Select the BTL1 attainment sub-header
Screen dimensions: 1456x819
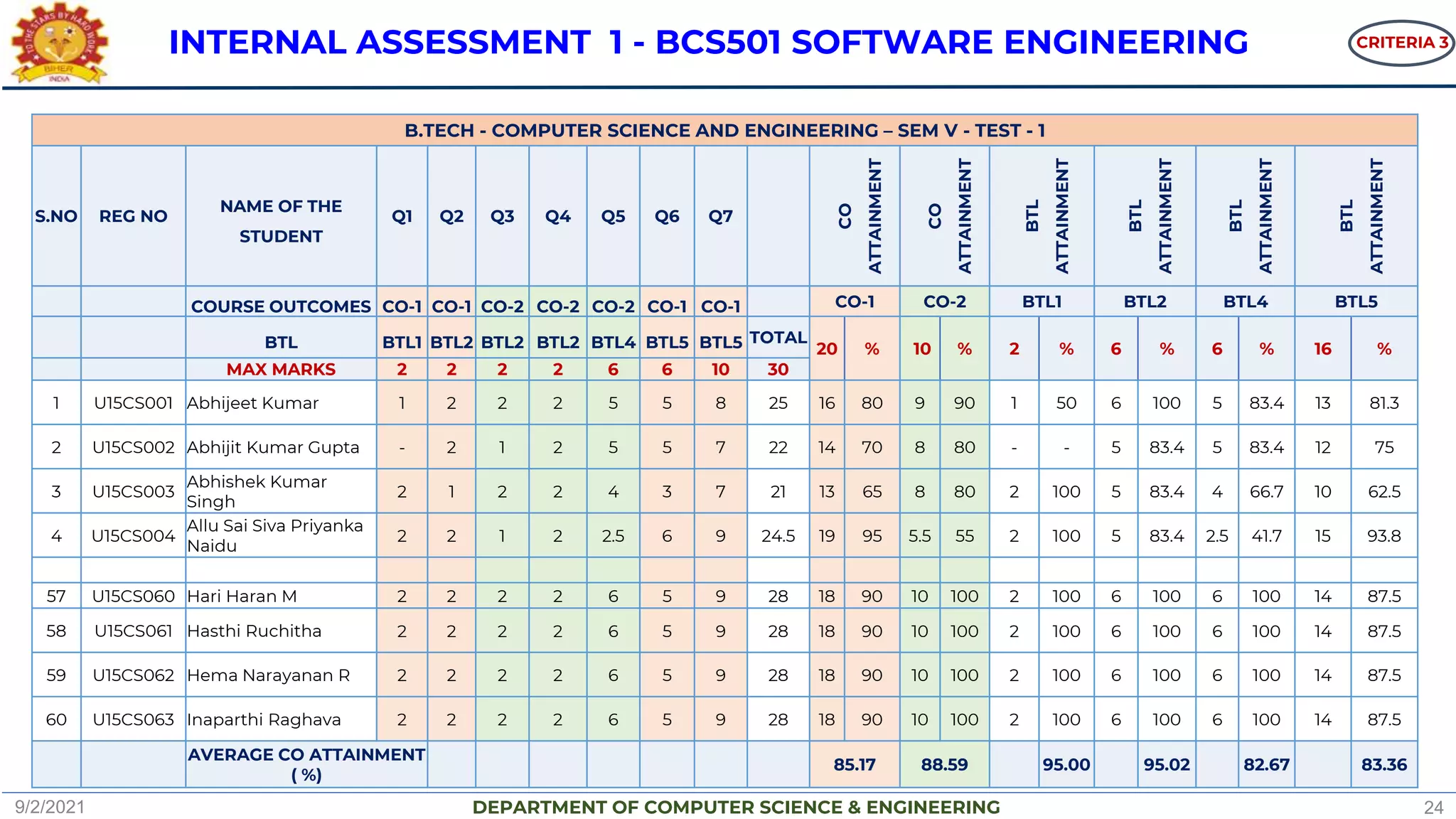click(1042, 301)
